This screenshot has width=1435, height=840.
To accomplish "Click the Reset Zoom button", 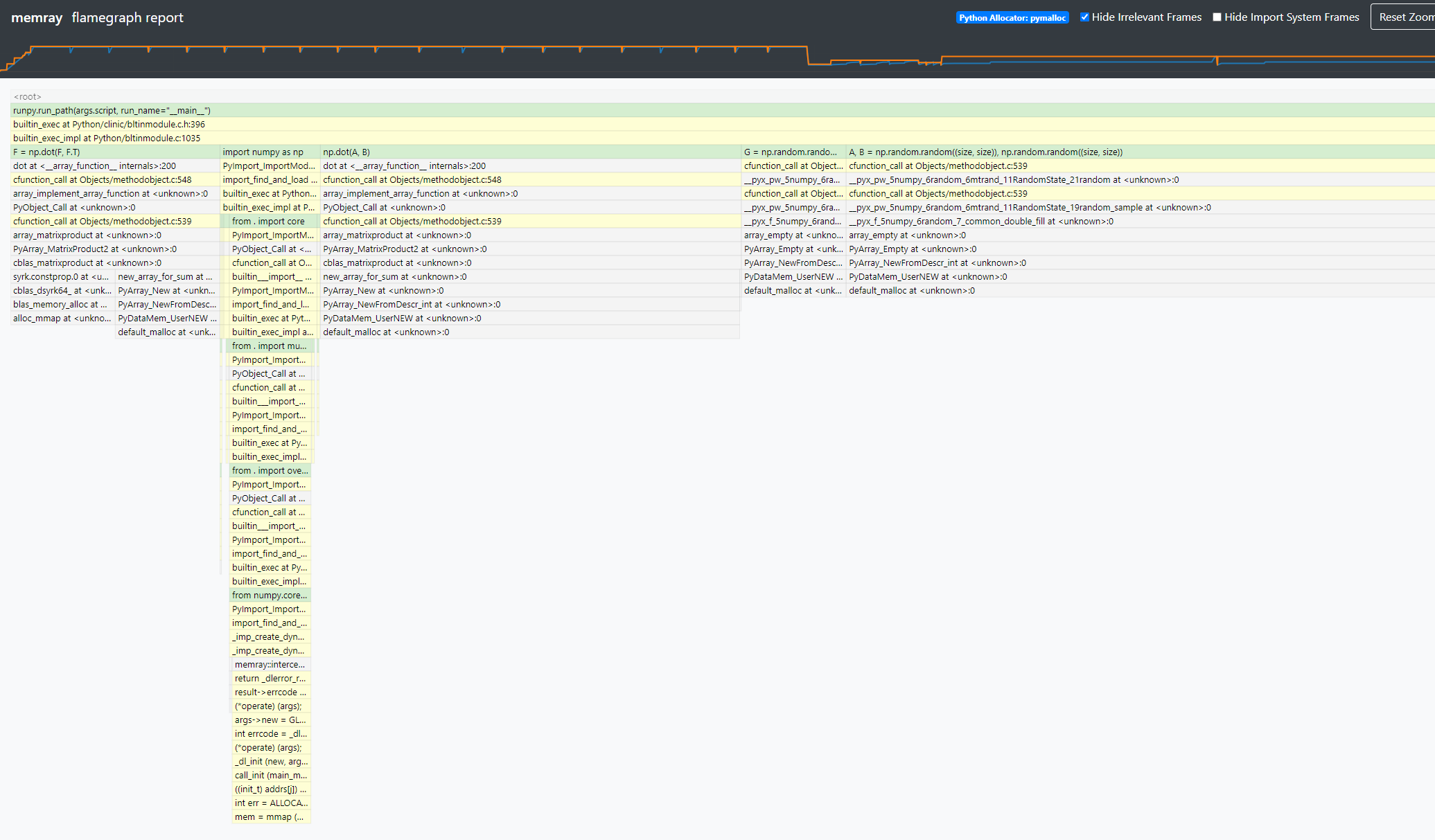I will pyautogui.click(x=1404, y=17).
